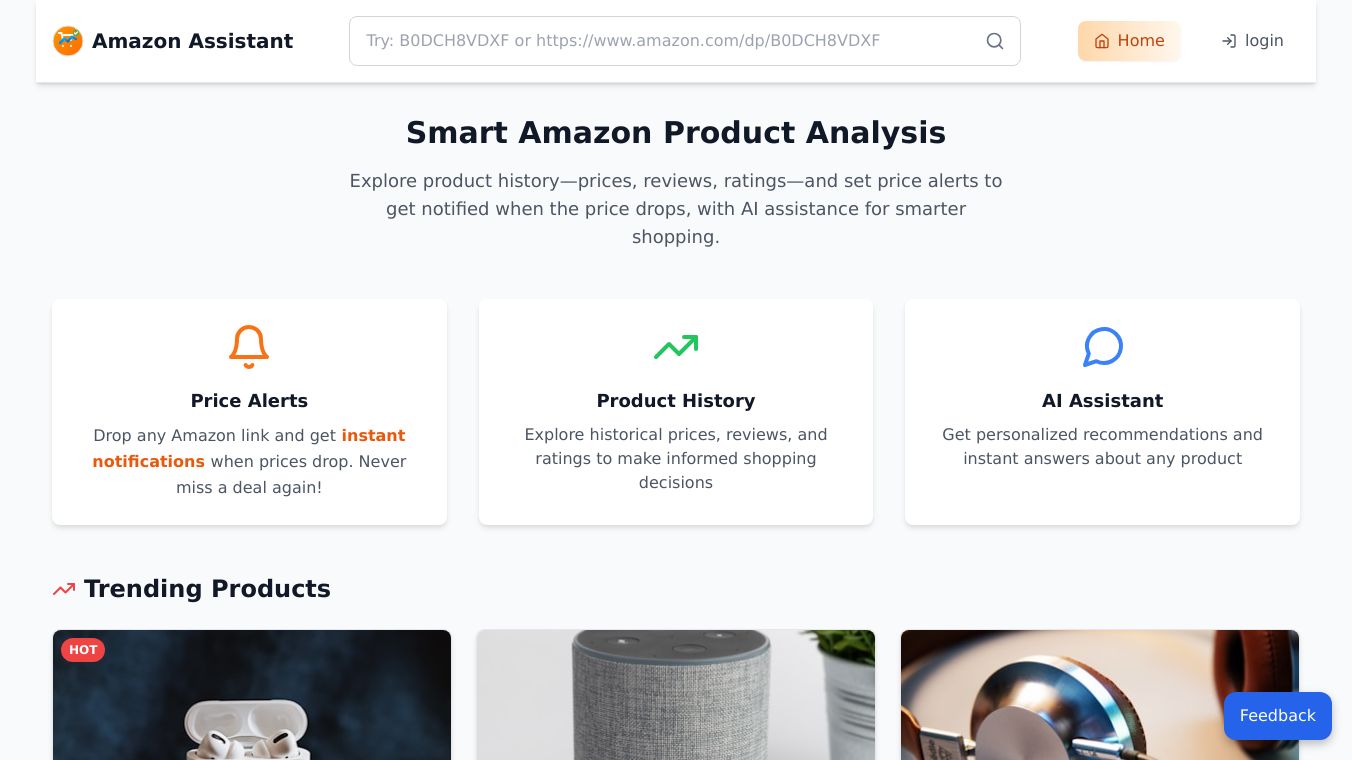Select the AI Assistant feature card title

(x=1102, y=401)
